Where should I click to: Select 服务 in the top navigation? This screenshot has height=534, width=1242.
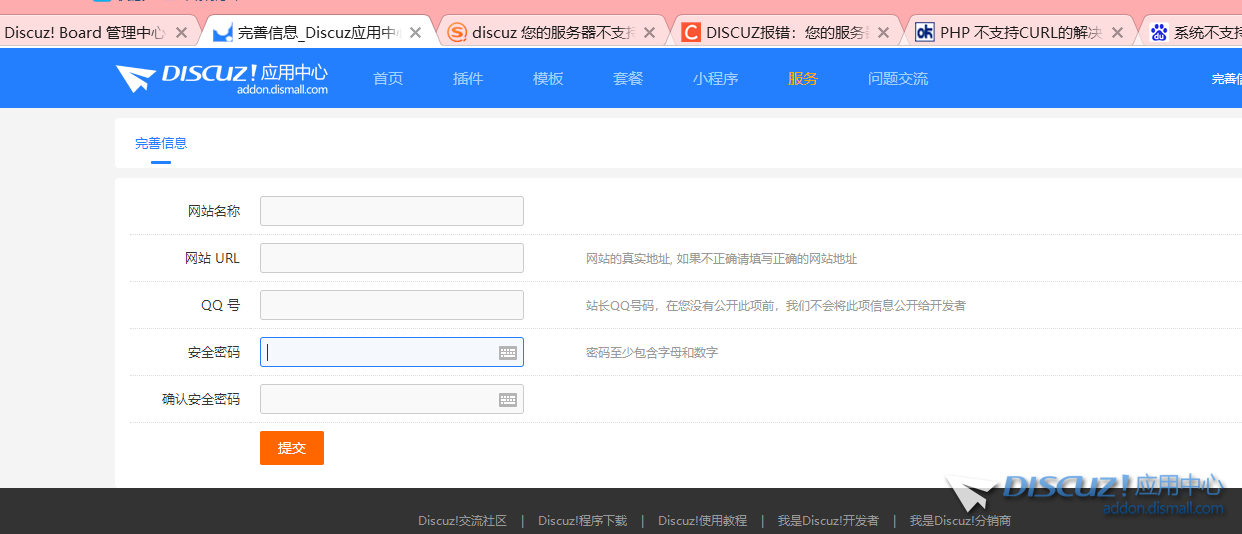click(802, 79)
